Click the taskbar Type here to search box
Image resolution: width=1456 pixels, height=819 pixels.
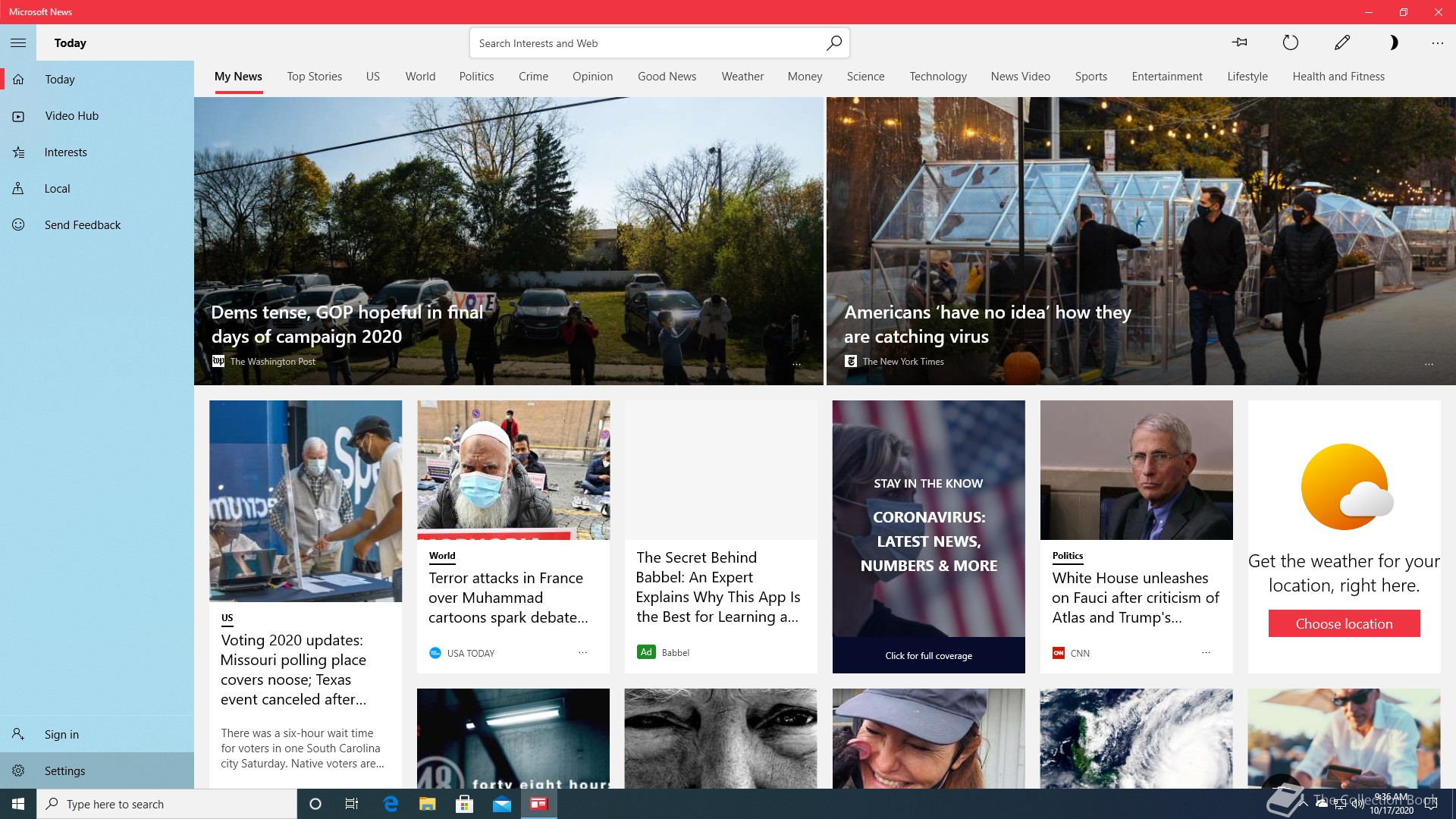point(167,804)
